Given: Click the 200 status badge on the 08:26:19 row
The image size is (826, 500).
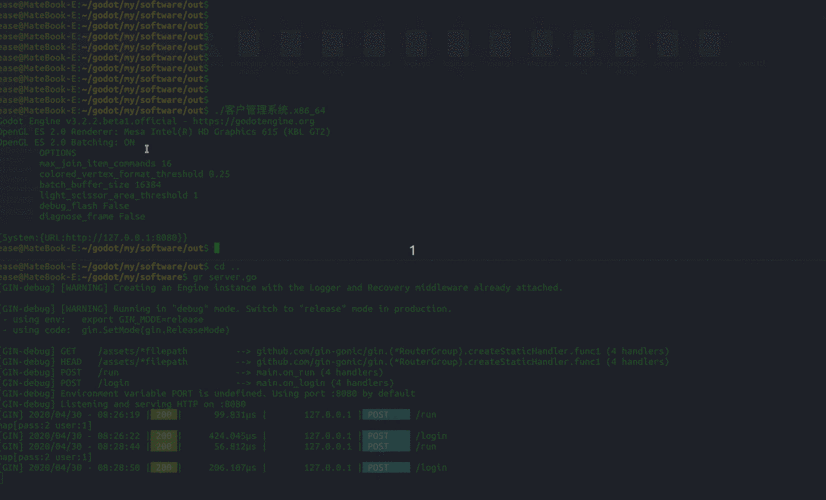Looking at the screenshot, I should pos(164,415).
